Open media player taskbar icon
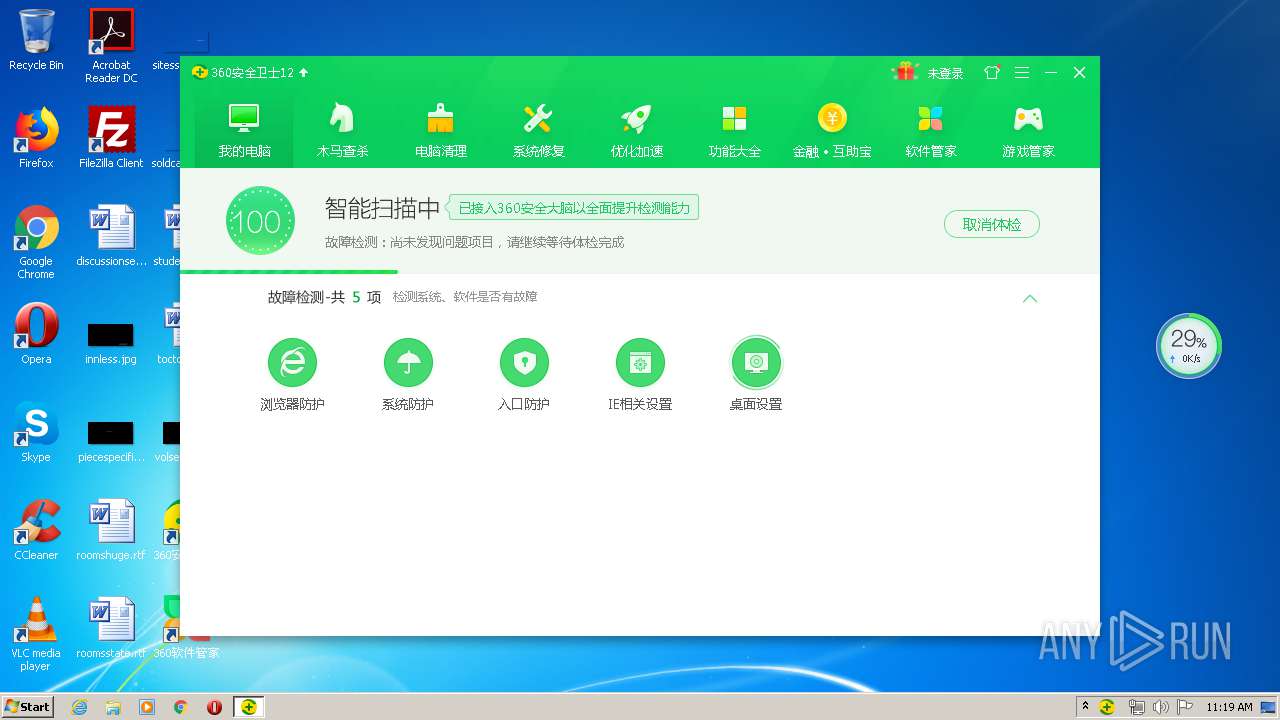1280x720 pixels. [147, 707]
